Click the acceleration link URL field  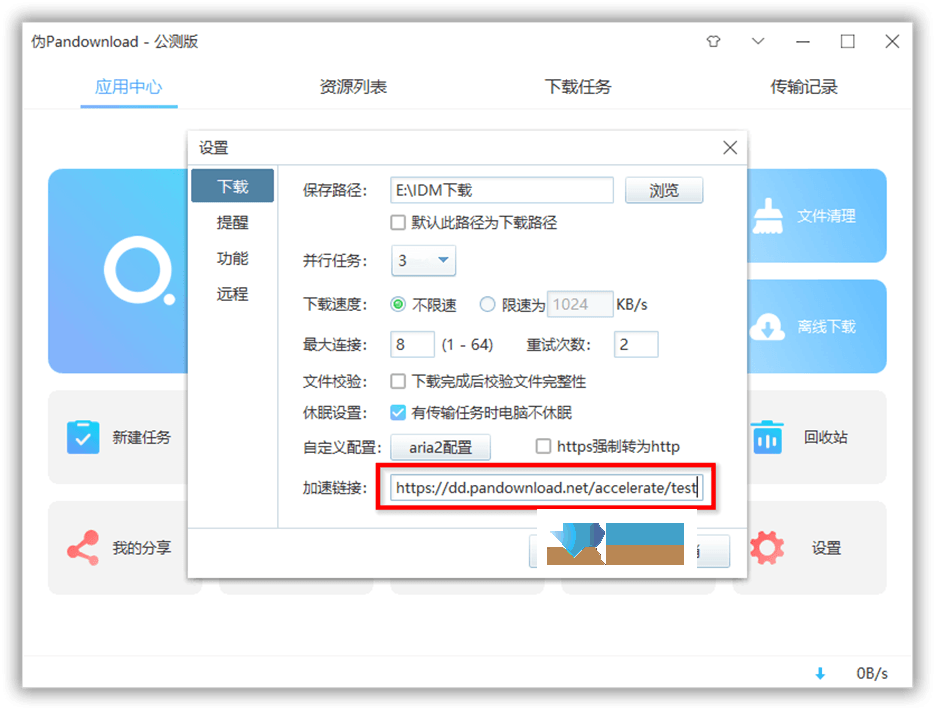click(546, 488)
